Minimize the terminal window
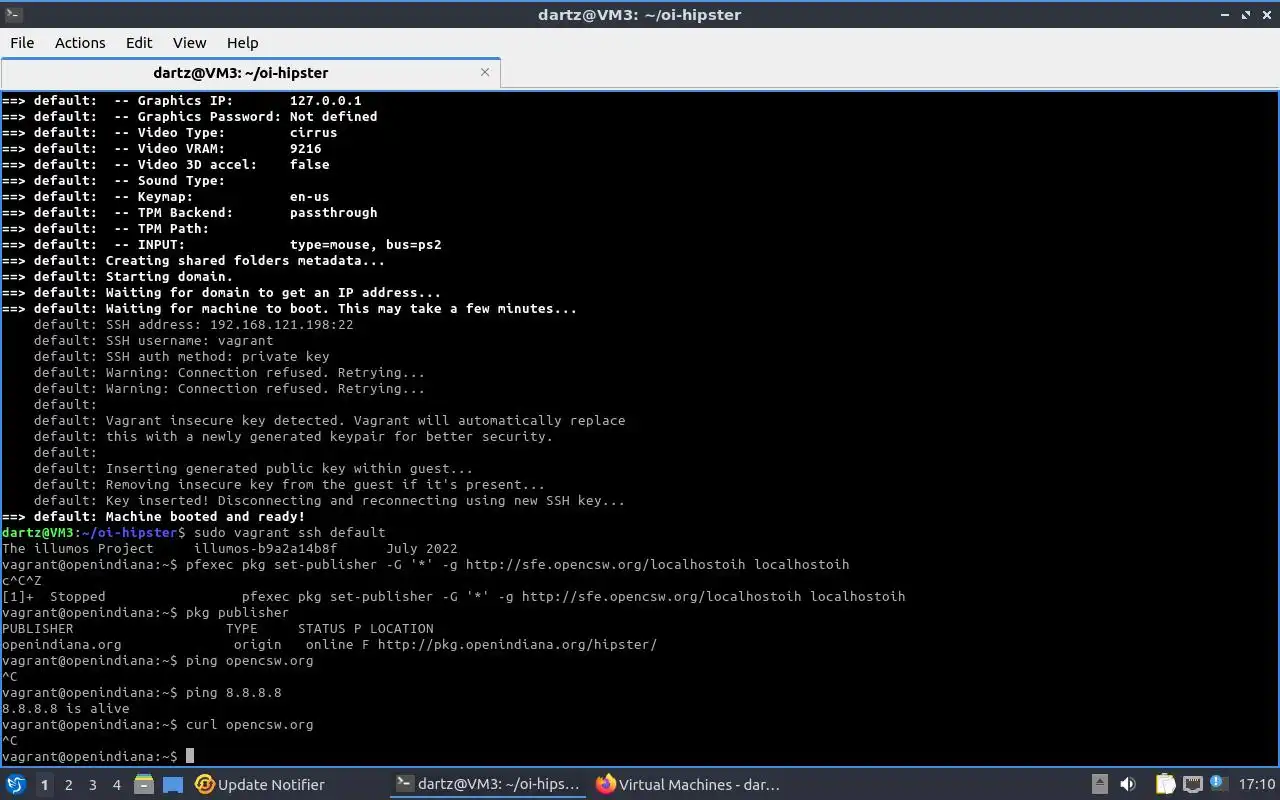This screenshot has height=800, width=1280. pos(1225,15)
